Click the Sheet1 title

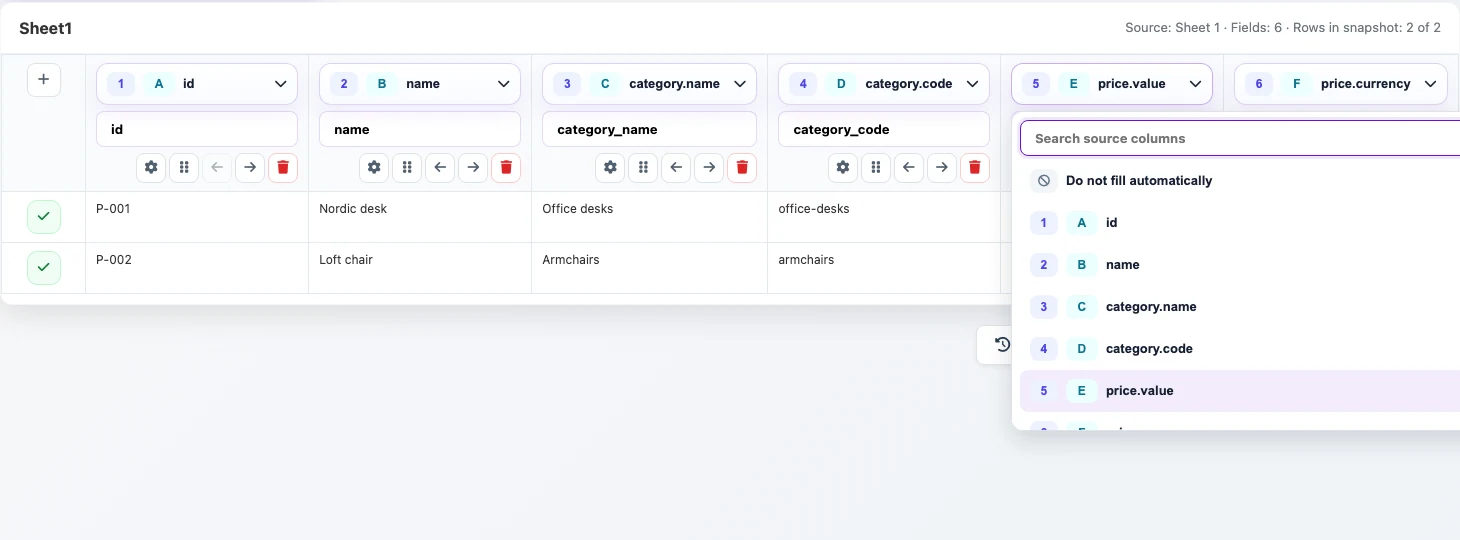[x=45, y=28]
